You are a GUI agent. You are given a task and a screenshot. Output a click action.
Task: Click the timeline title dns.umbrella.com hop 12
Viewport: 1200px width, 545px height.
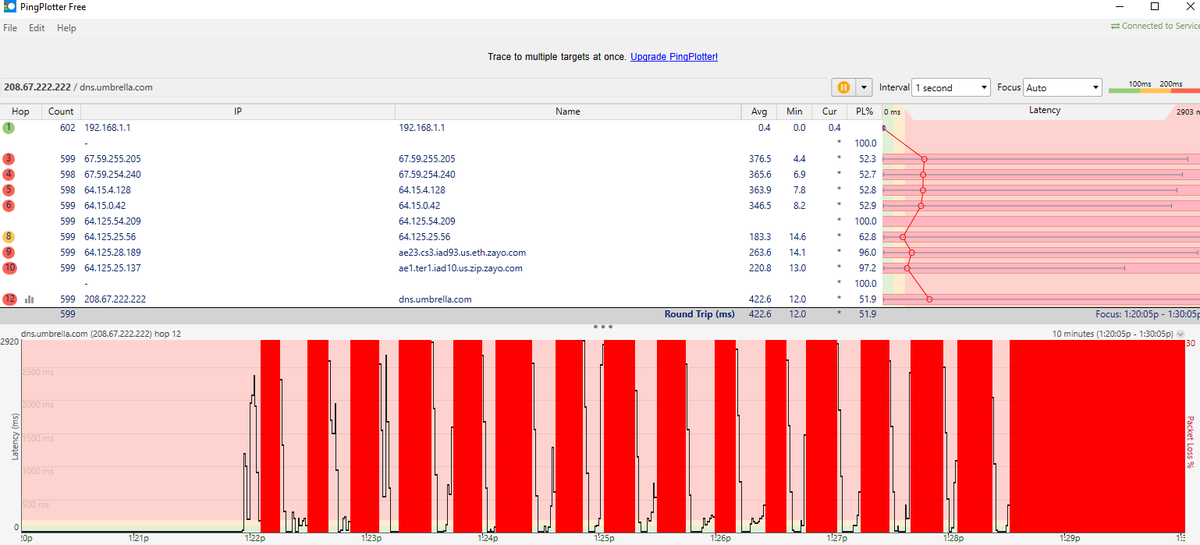tap(99, 333)
